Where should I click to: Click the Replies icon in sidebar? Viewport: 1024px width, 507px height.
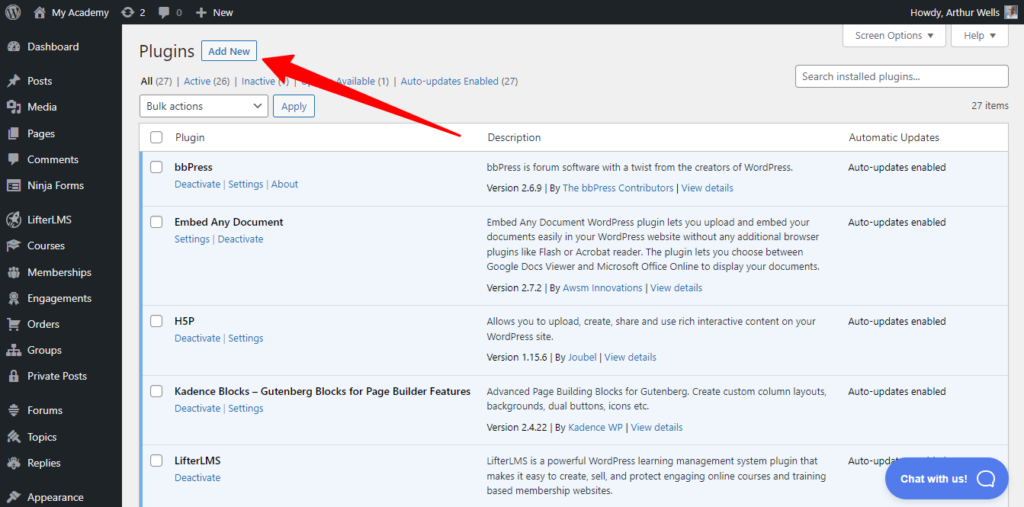click(x=14, y=463)
